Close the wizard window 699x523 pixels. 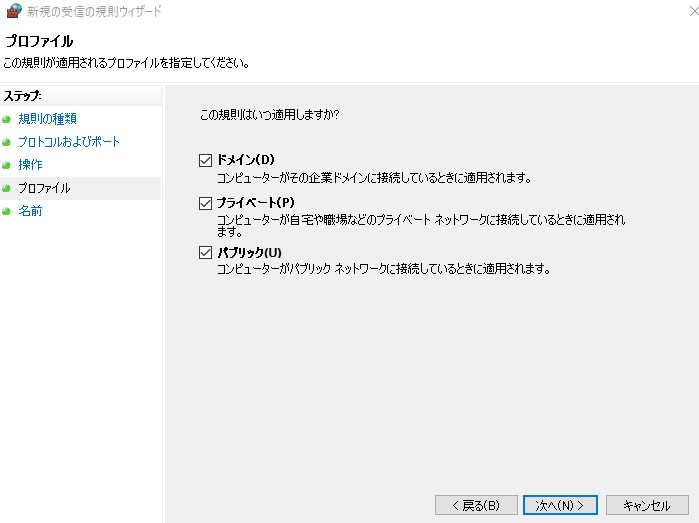tap(693, 11)
